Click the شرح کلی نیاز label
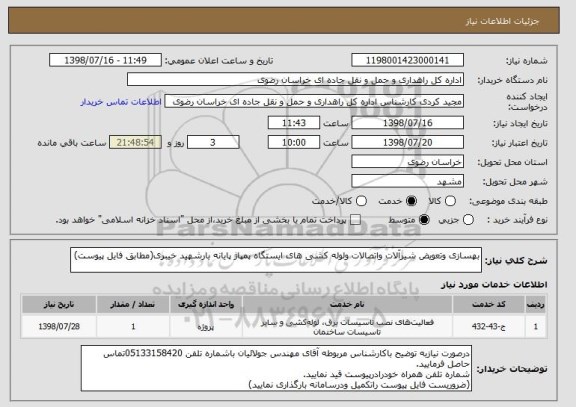The image size is (576, 407). tap(516, 260)
